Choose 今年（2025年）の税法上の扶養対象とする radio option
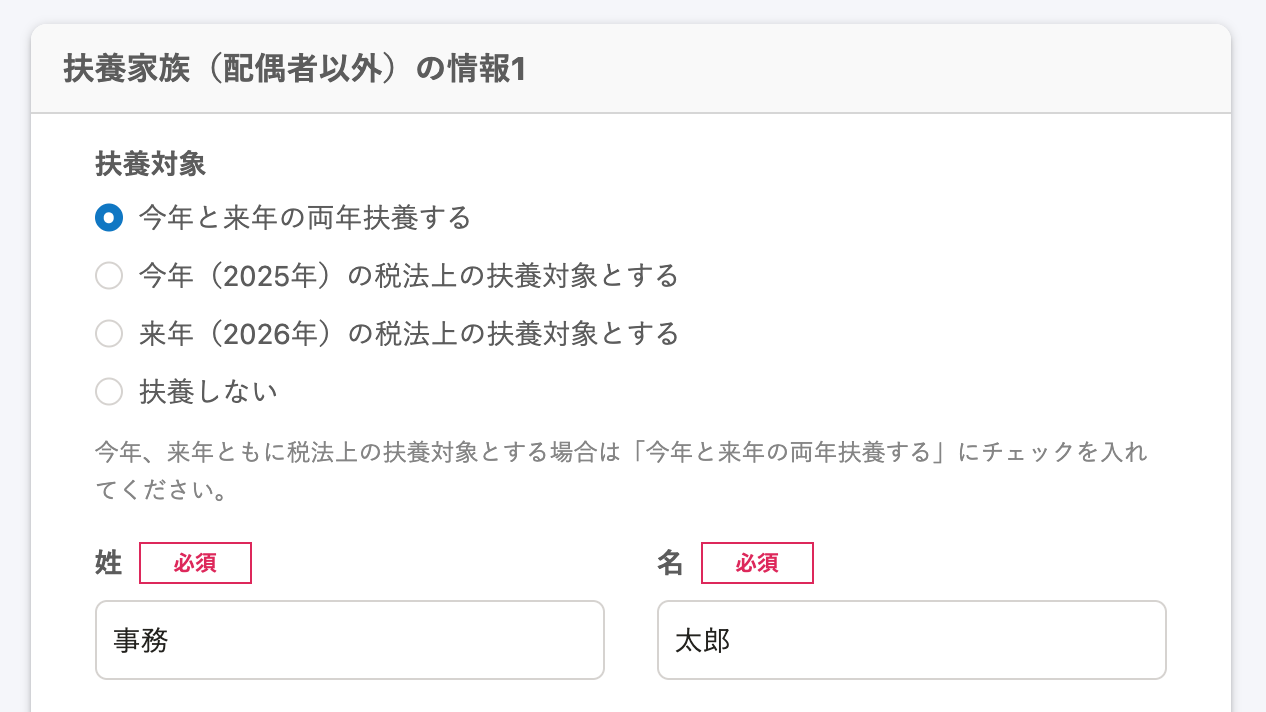This screenshot has height=712, width=1266. [109, 276]
